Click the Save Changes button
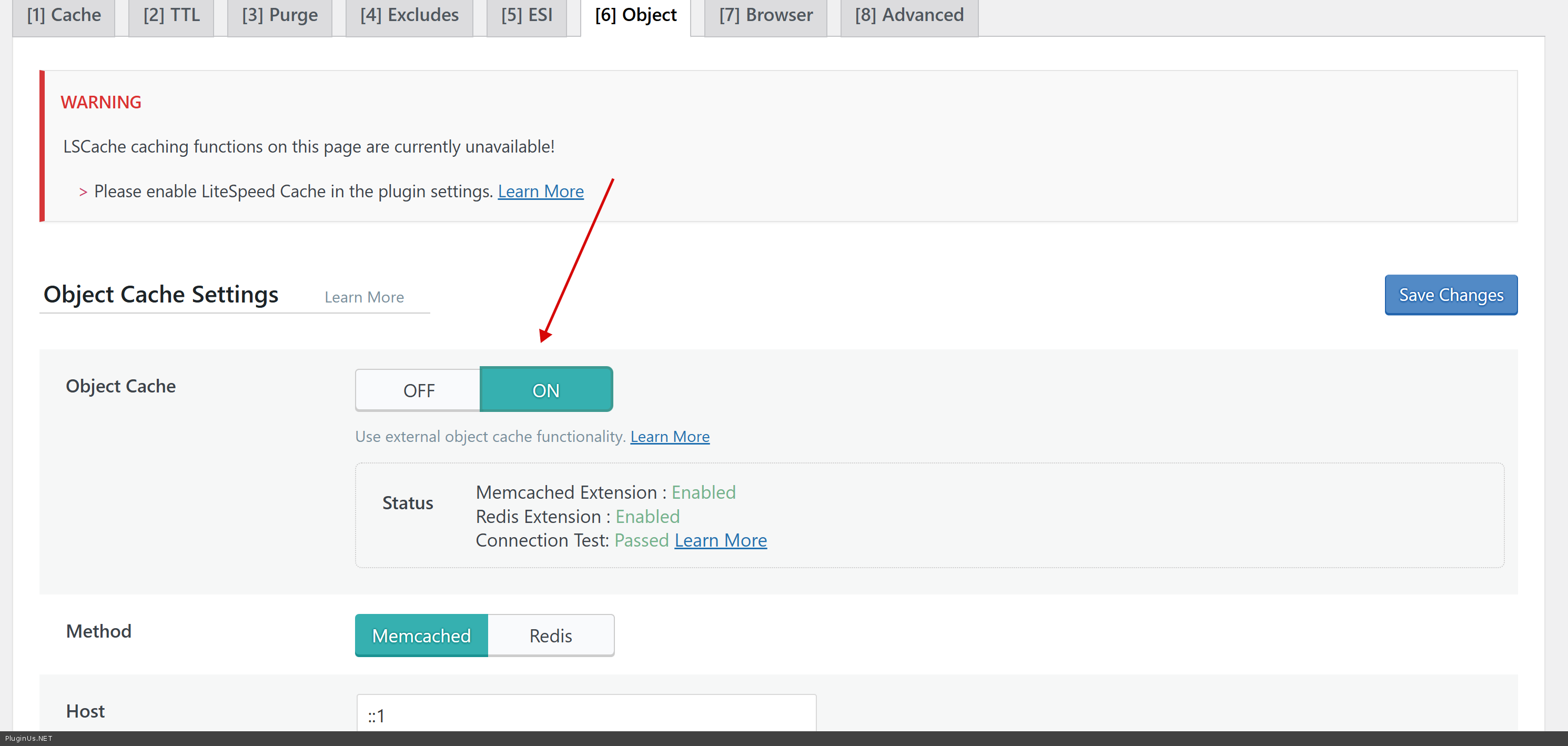Image resolution: width=1568 pixels, height=746 pixels. (x=1451, y=295)
